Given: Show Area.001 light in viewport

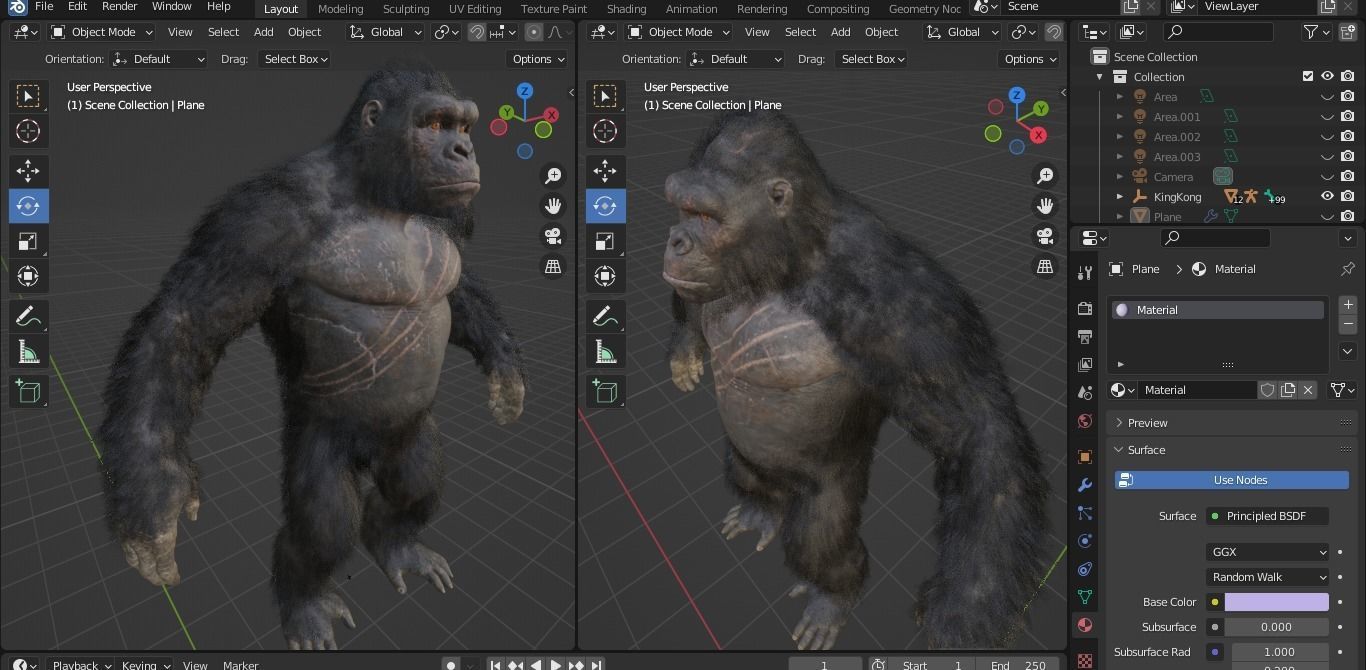Looking at the screenshot, I should 1328,117.
